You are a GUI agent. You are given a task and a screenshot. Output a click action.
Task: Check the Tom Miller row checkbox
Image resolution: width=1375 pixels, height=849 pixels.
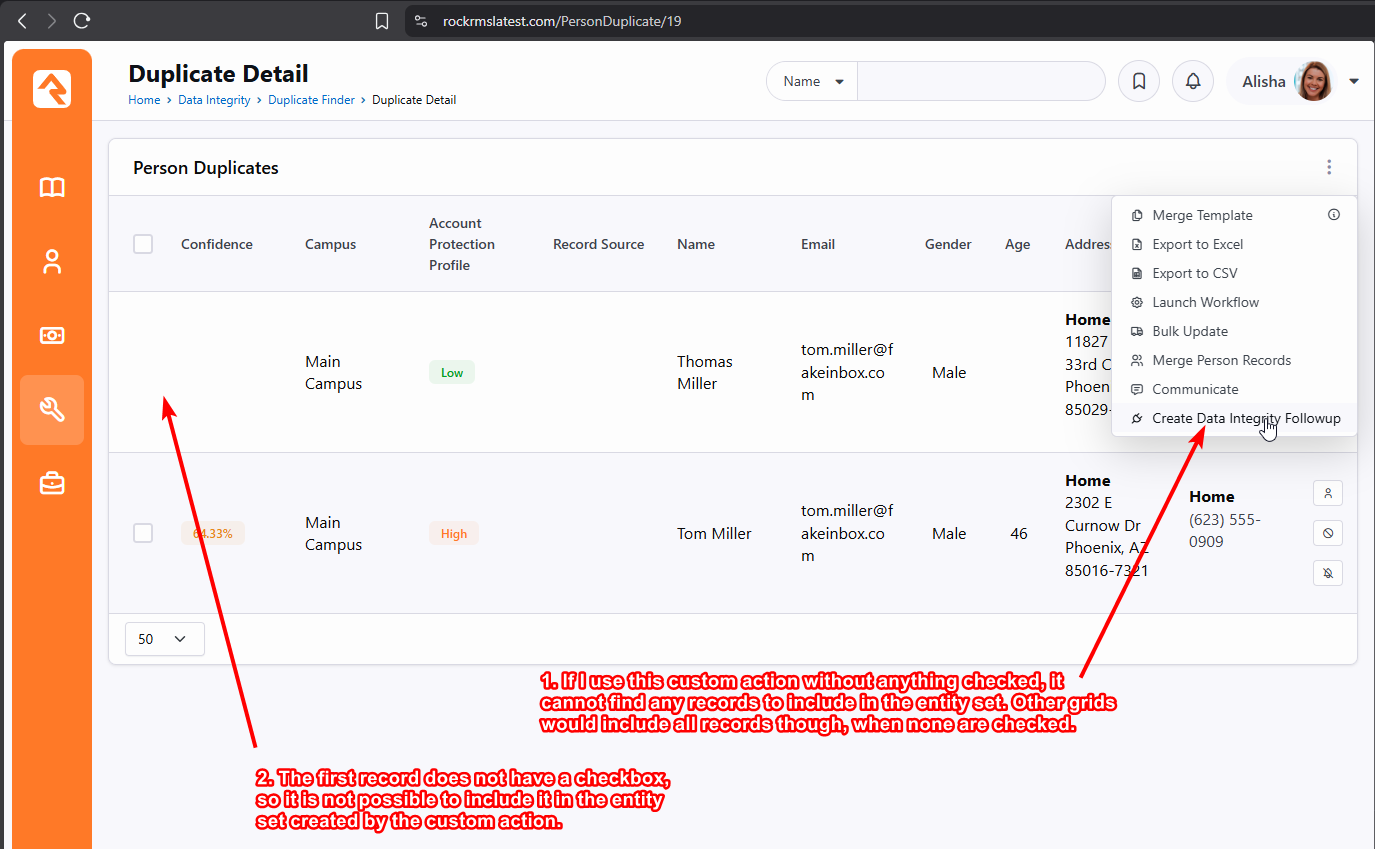(x=143, y=533)
